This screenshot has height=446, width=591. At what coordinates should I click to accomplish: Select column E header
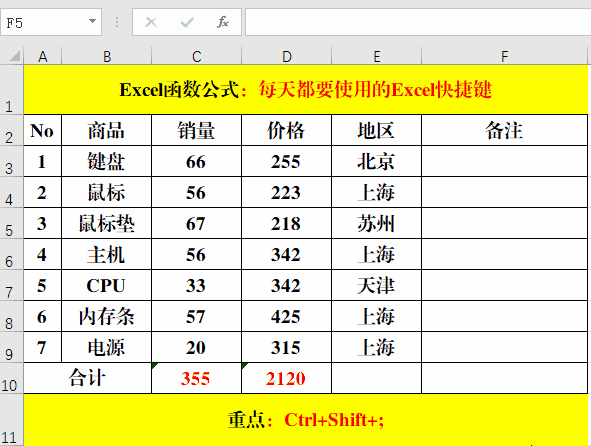click(x=376, y=57)
